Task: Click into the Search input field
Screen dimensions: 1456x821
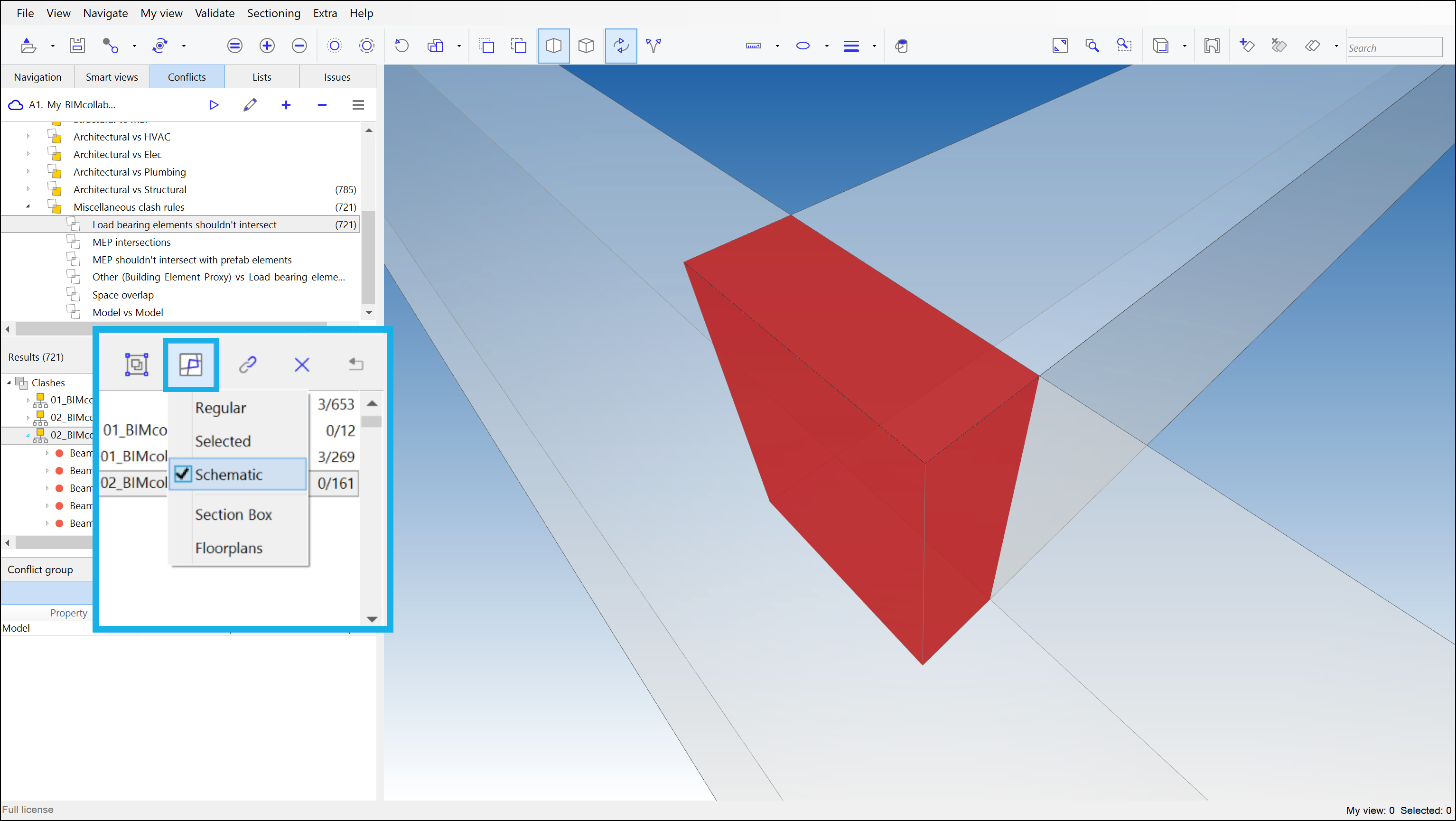Action: pyautogui.click(x=1394, y=47)
